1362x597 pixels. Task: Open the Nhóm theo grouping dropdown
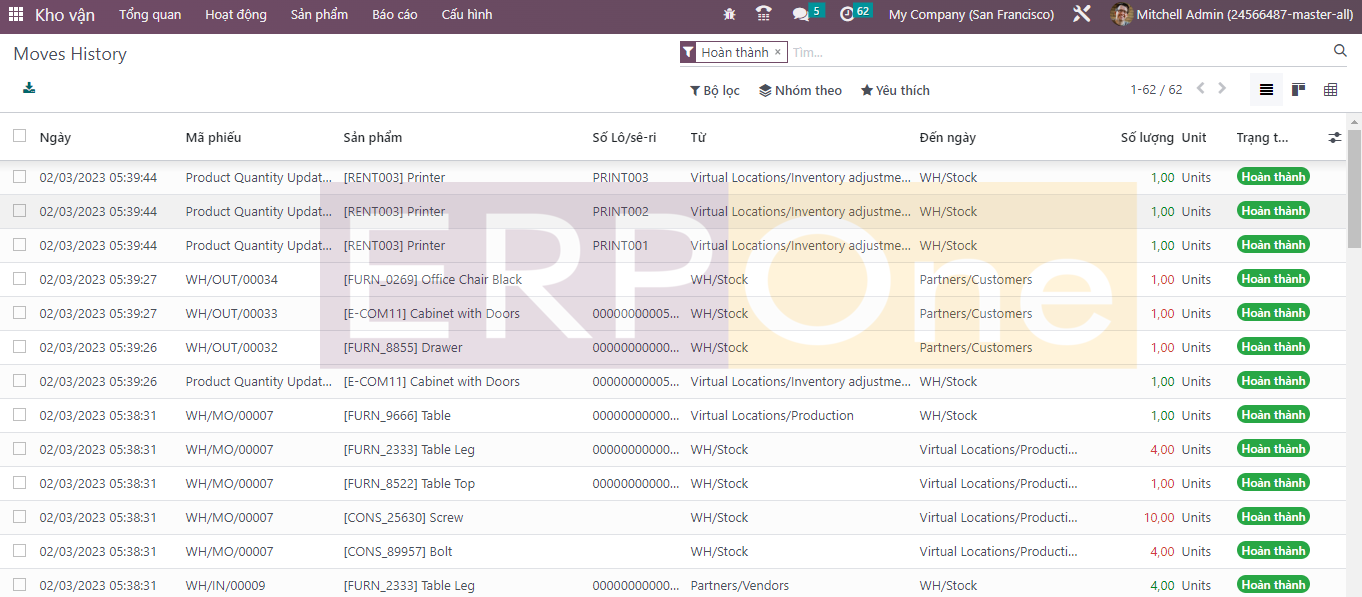(x=800, y=90)
